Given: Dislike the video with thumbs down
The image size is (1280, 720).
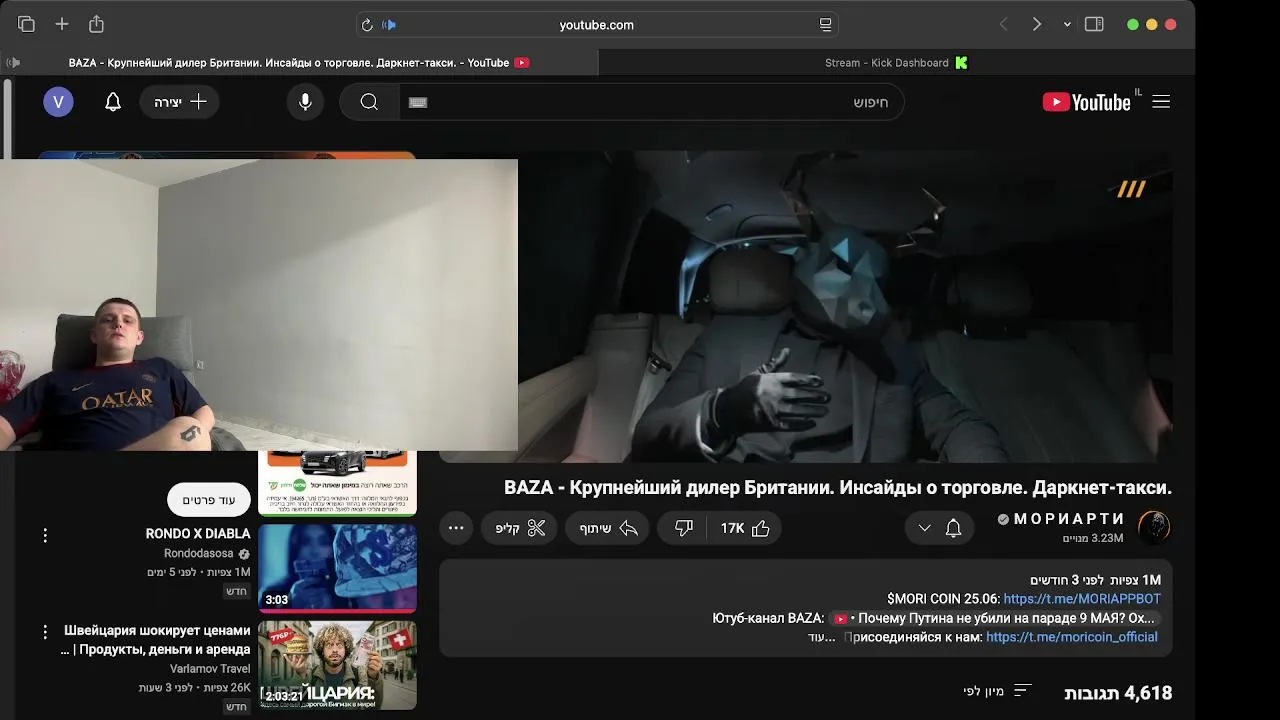Looking at the screenshot, I should click(x=684, y=528).
